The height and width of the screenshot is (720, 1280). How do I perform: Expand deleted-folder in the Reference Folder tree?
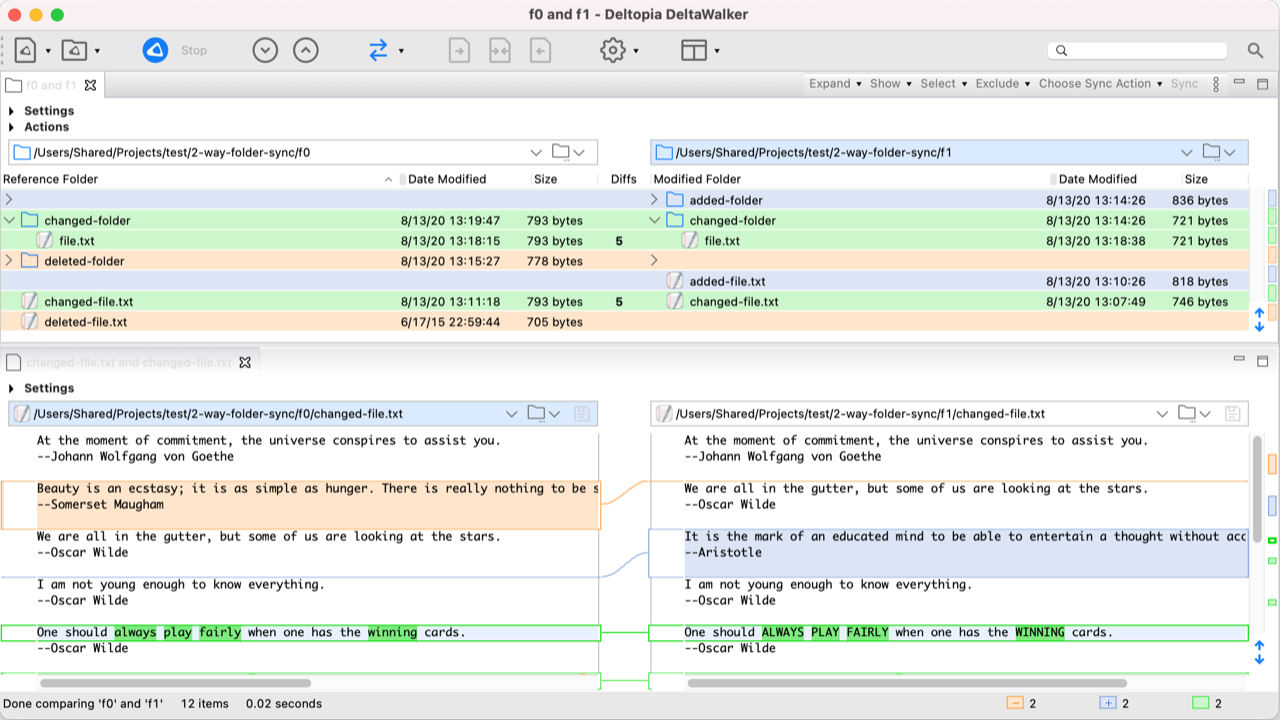point(10,261)
